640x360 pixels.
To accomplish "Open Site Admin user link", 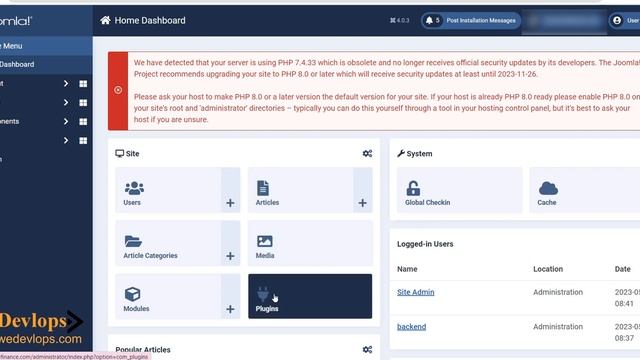I will [x=416, y=292].
